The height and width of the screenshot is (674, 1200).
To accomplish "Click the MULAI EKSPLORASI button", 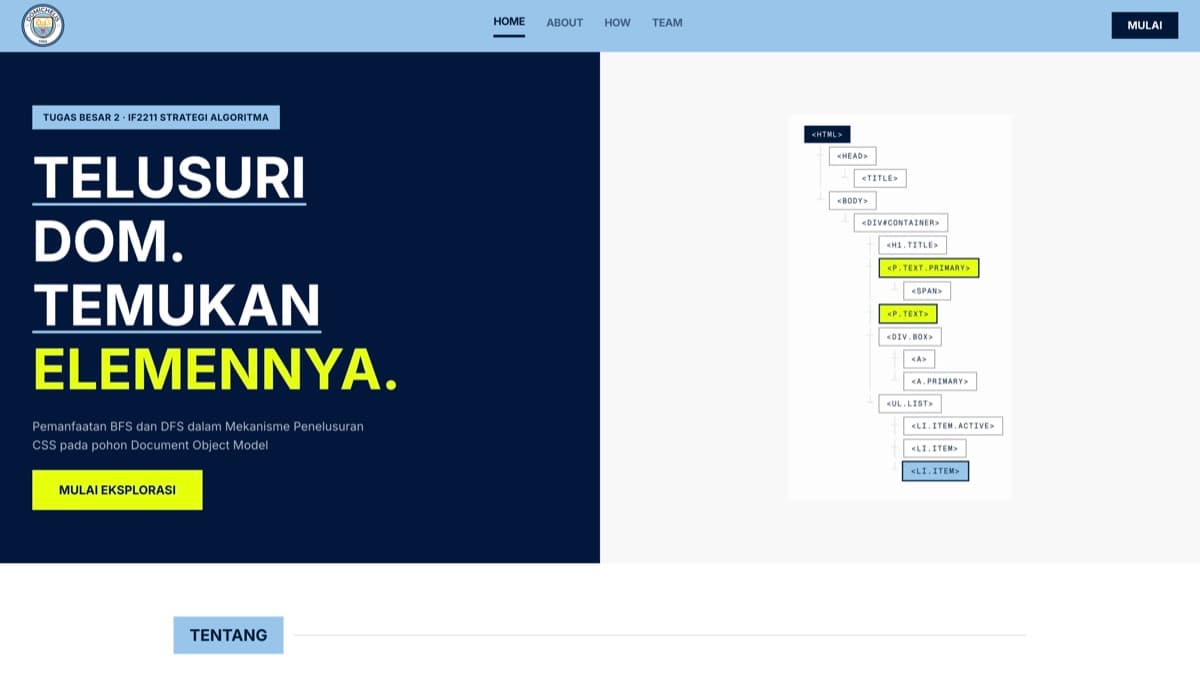I will [x=117, y=490].
